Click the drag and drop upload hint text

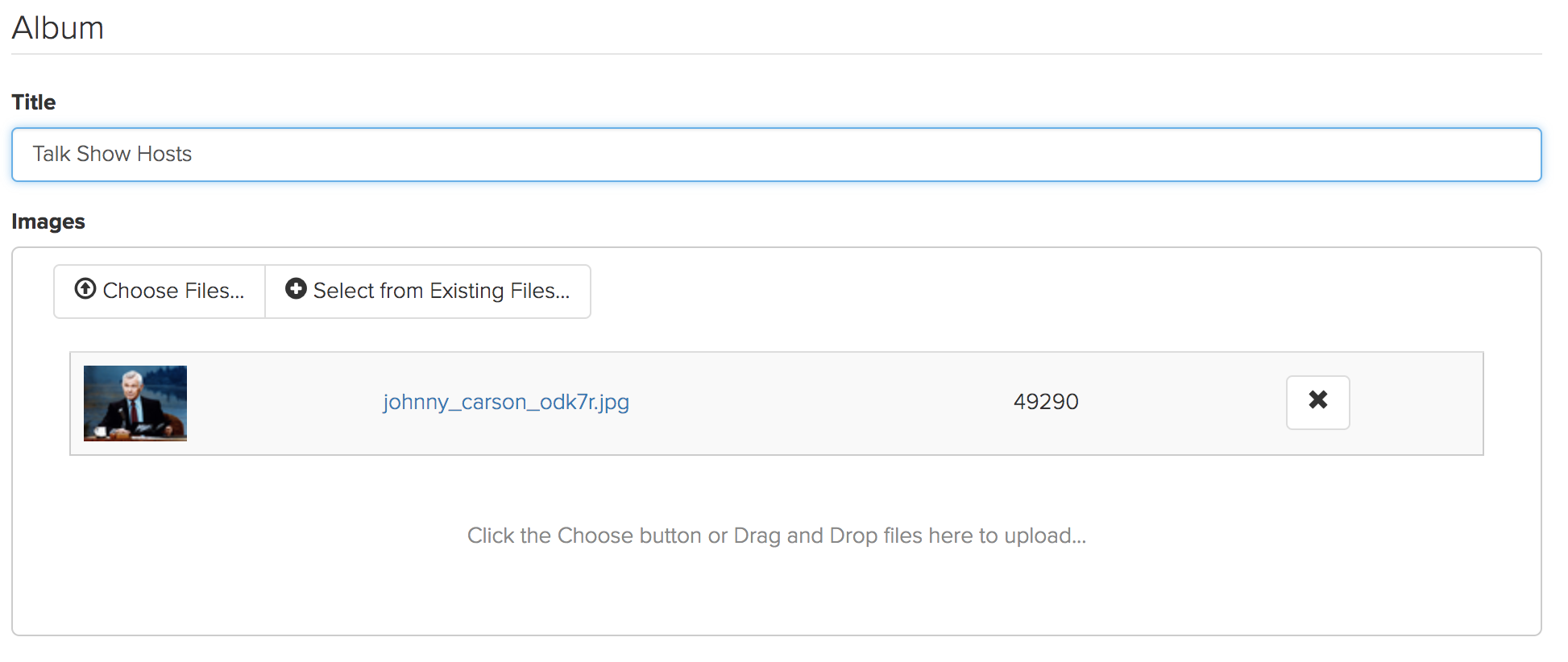tap(777, 536)
